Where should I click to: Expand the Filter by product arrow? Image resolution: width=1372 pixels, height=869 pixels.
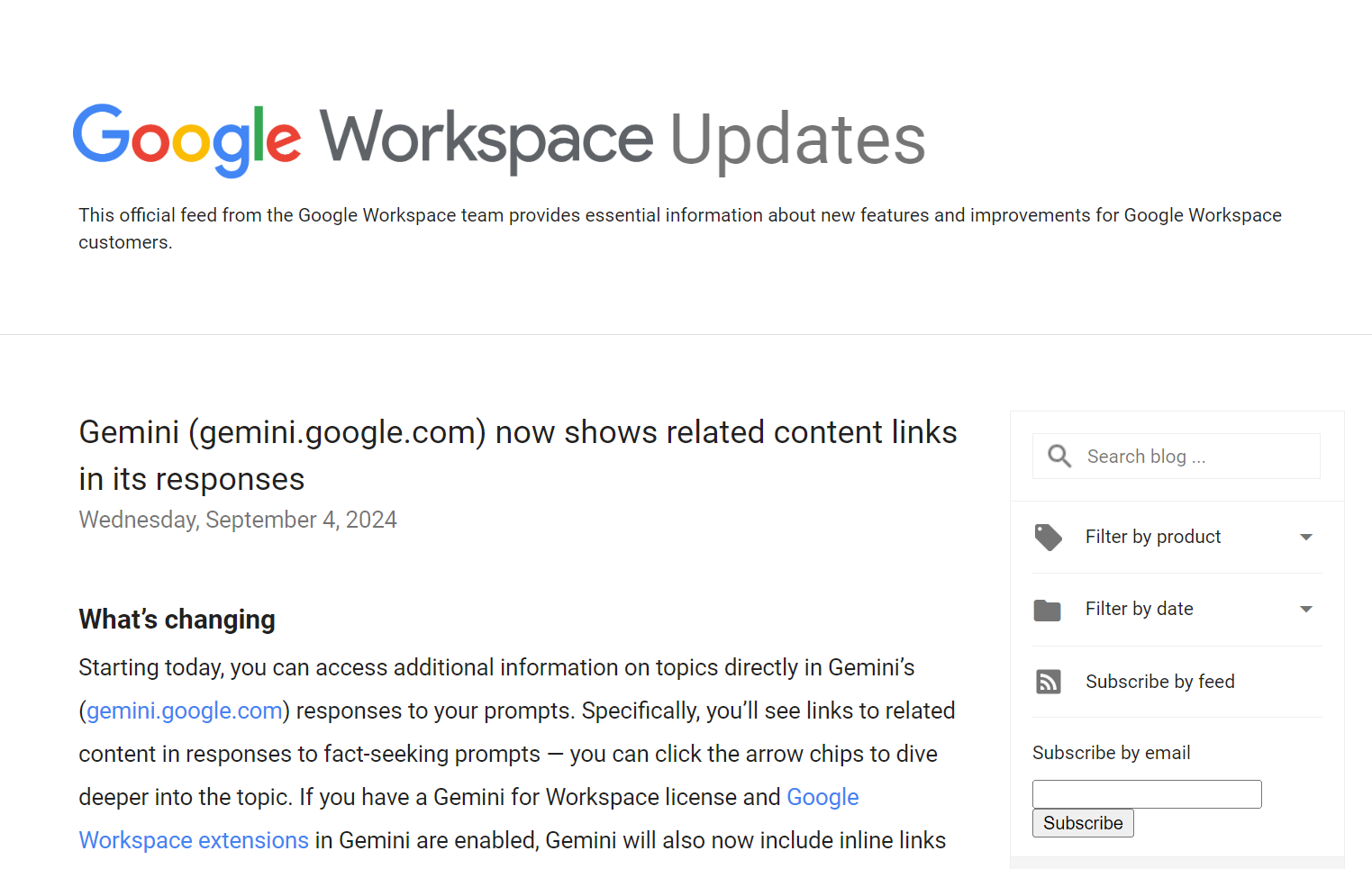tap(1305, 538)
